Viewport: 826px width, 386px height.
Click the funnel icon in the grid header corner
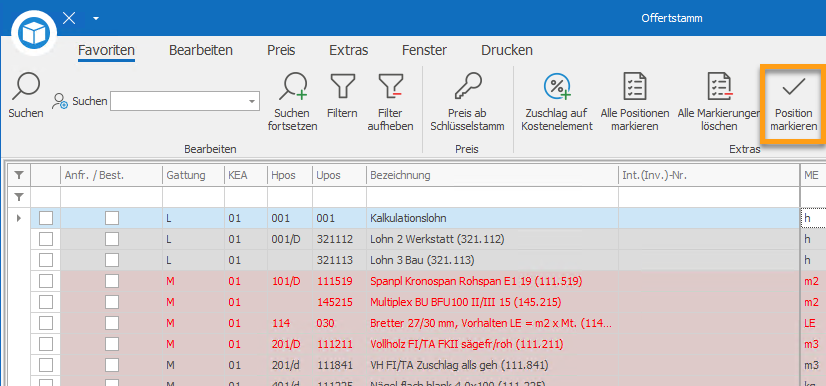(19, 175)
